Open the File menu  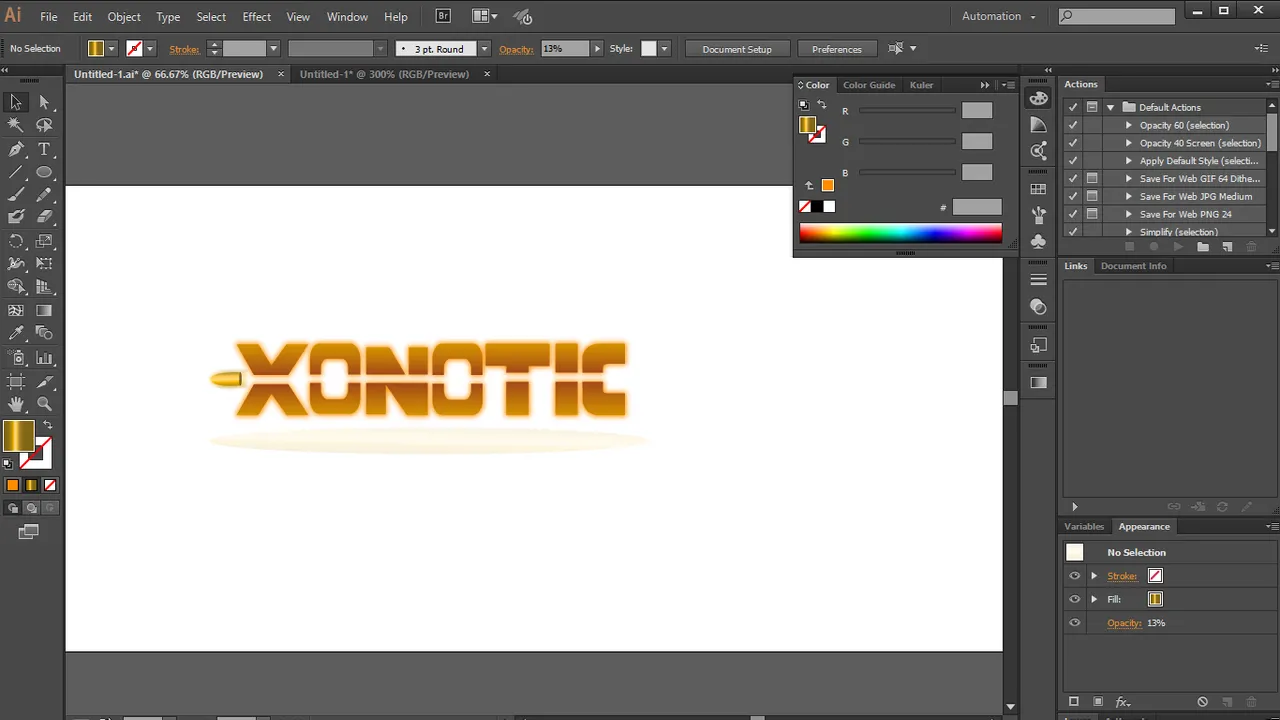click(x=48, y=17)
